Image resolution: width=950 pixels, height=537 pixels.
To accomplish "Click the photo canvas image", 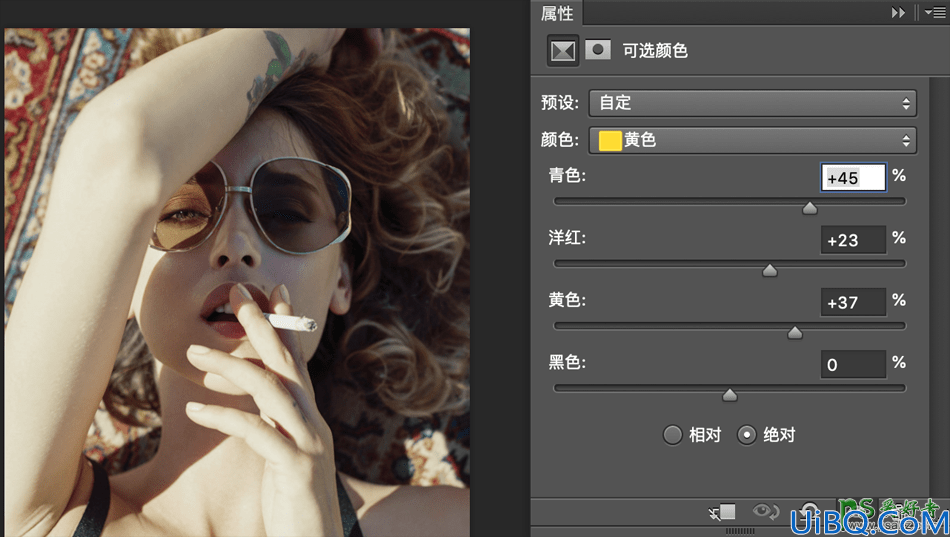I will (x=237, y=282).
